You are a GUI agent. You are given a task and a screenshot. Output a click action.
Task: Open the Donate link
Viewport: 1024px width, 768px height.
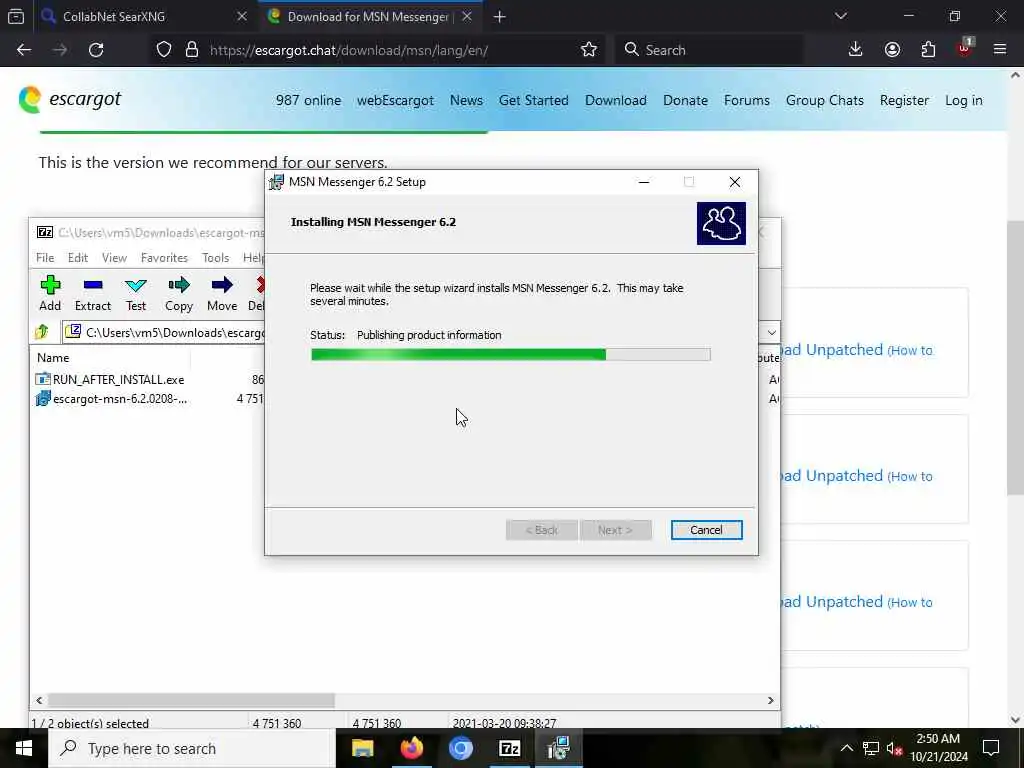[x=686, y=101]
